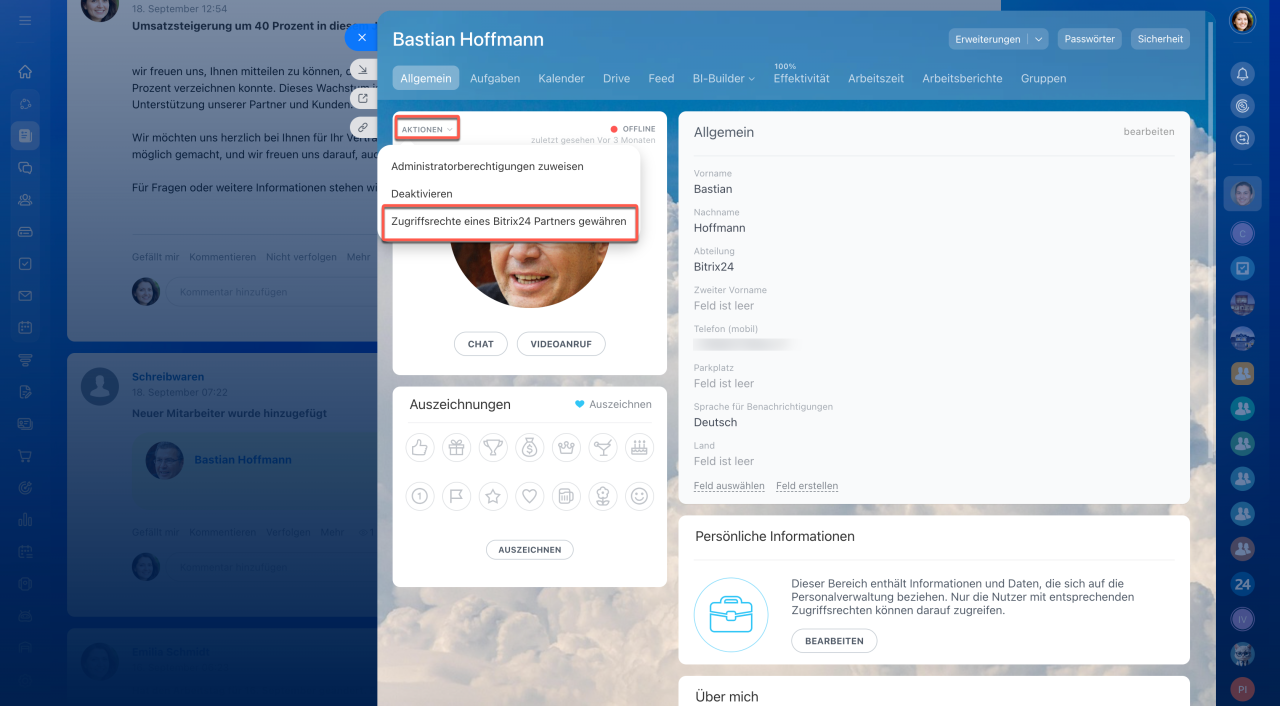Open the mail envelope icon in left sidebar

[x=25, y=296]
